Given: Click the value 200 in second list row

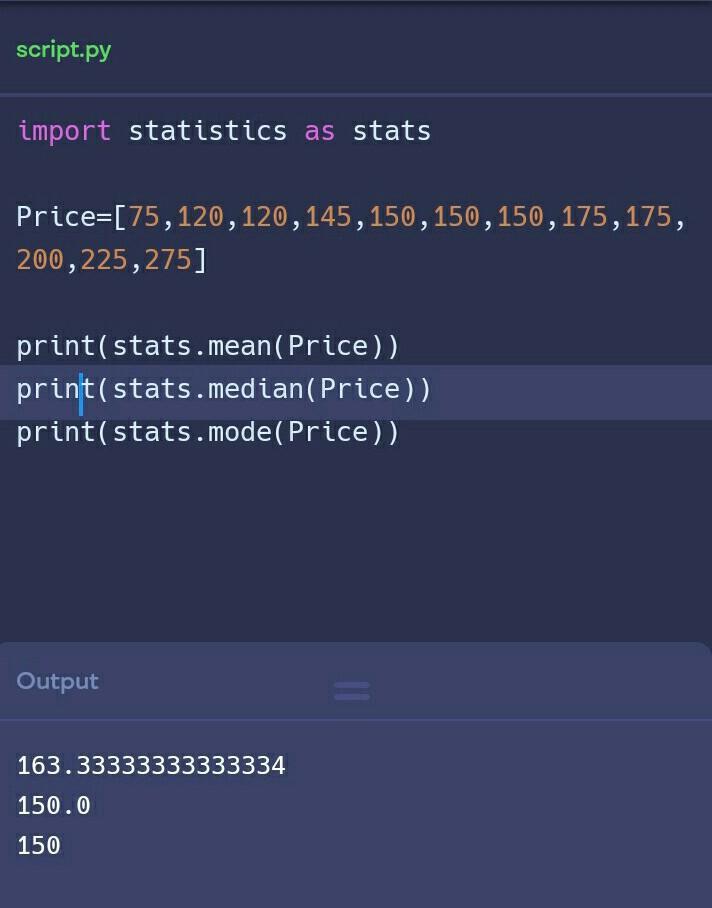Looking at the screenshot, I should tap(40, 261).
